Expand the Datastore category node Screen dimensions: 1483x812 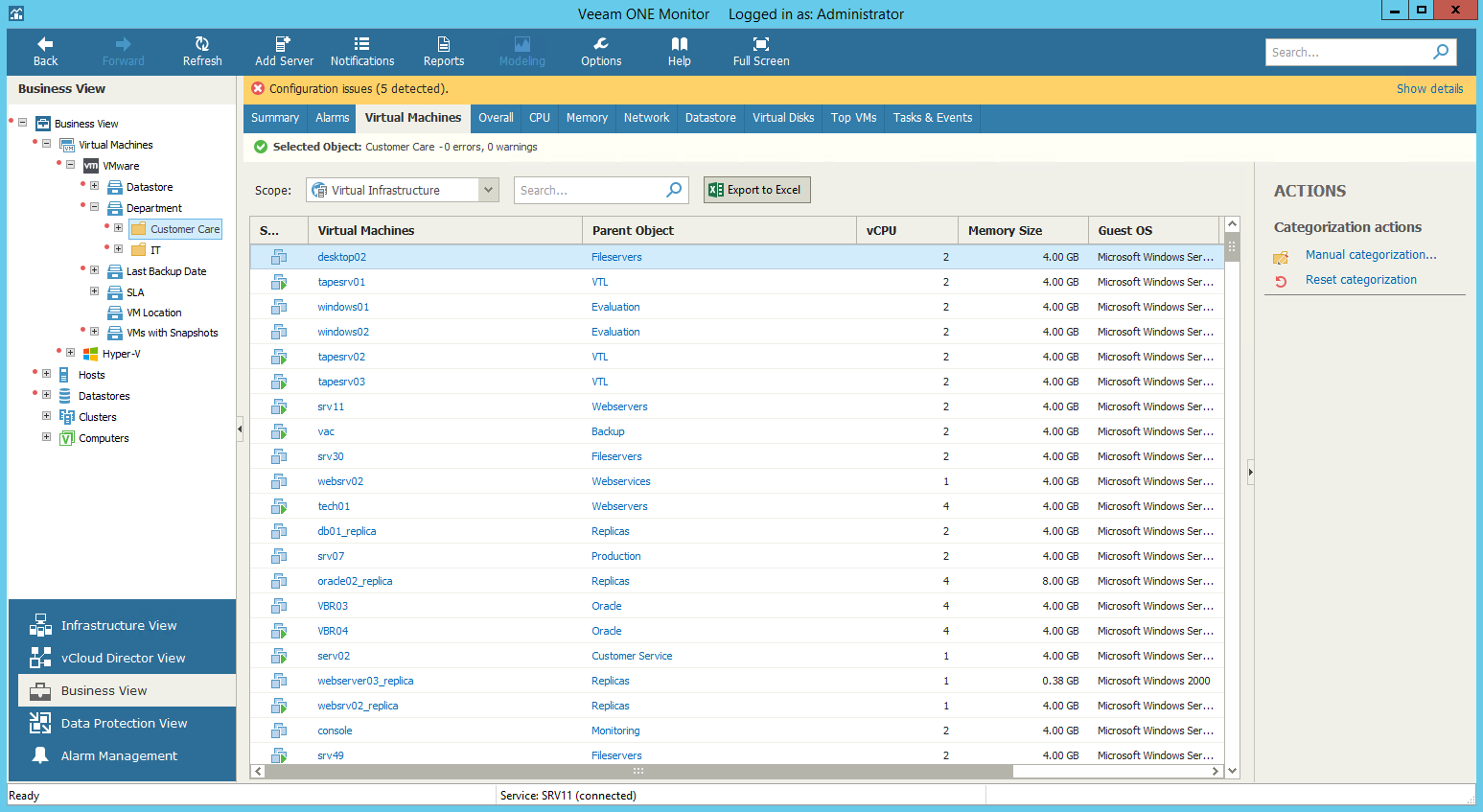pyautogui.click(x=94, y=186)
